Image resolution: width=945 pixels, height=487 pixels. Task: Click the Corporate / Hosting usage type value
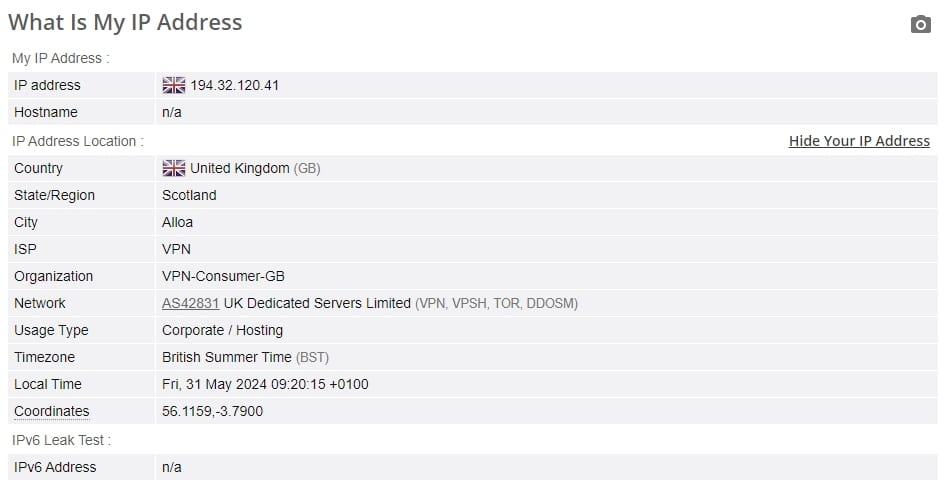(222, 330)
